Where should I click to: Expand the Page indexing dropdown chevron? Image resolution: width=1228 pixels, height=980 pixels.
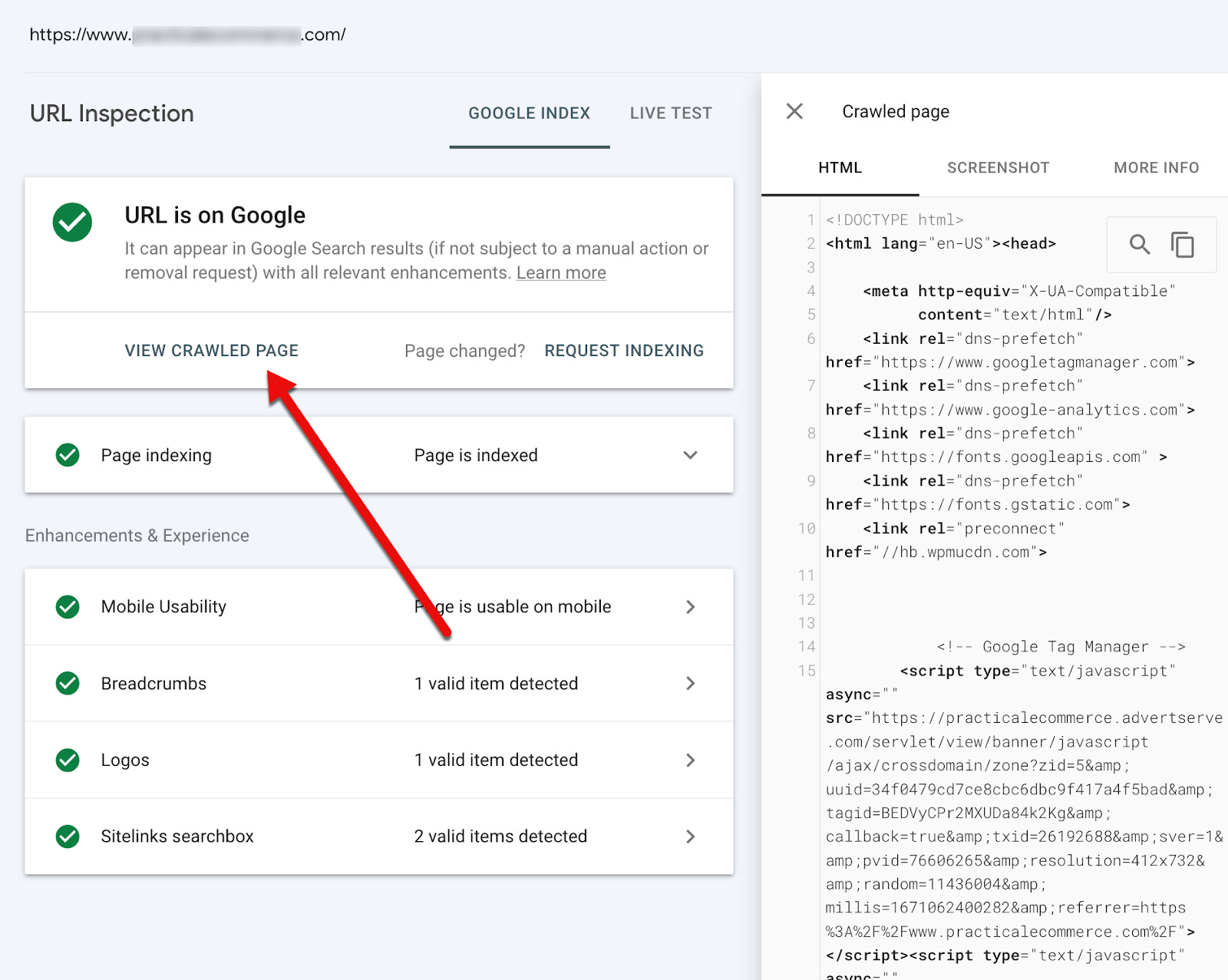pos(690,455)
